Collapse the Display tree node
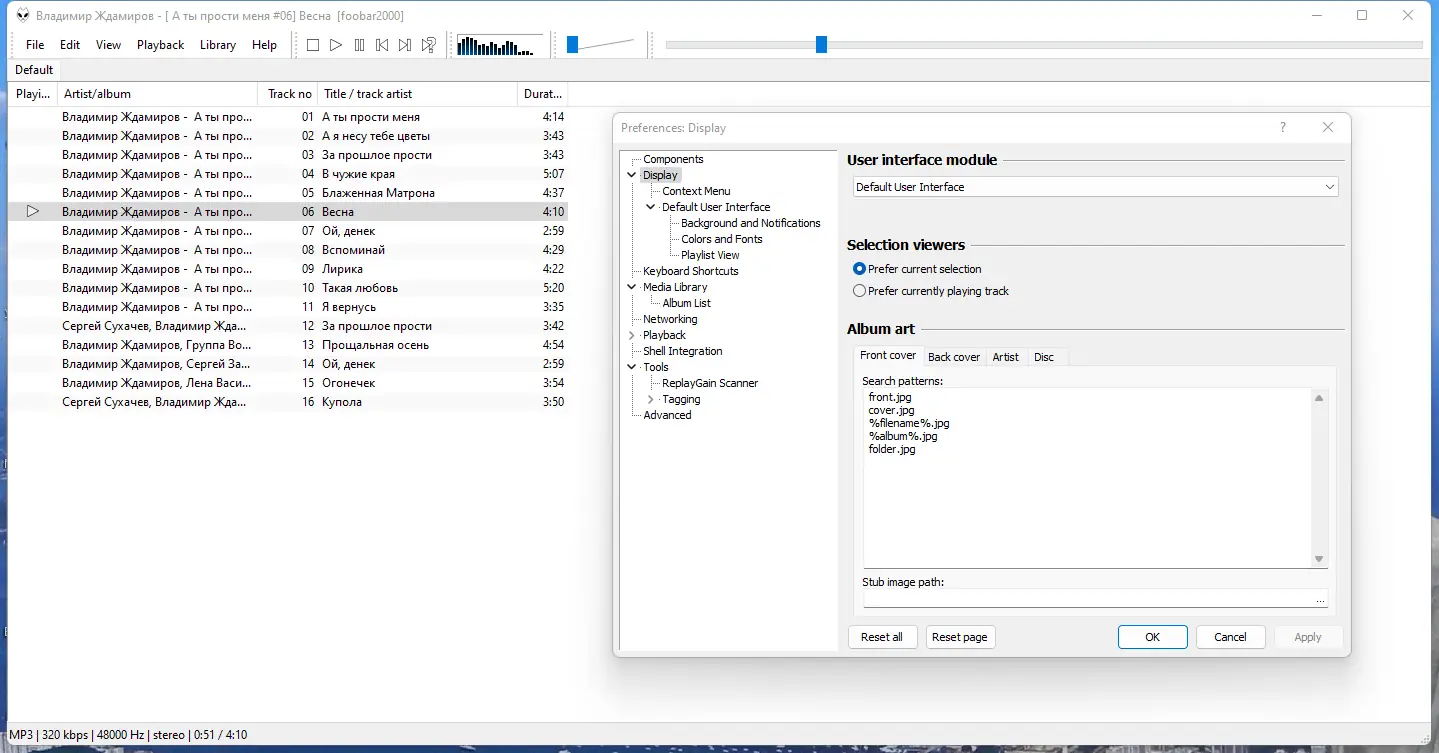 point(632,175)
